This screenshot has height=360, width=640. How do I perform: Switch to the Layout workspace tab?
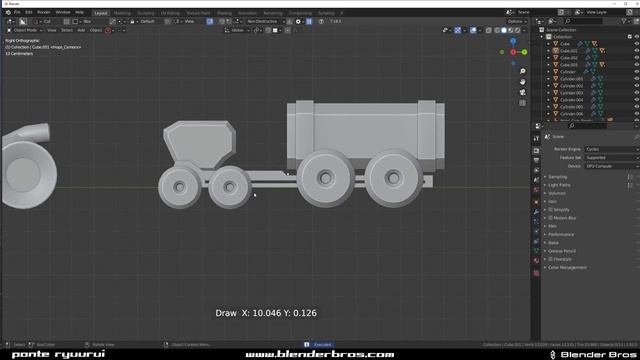coord(101,13)
